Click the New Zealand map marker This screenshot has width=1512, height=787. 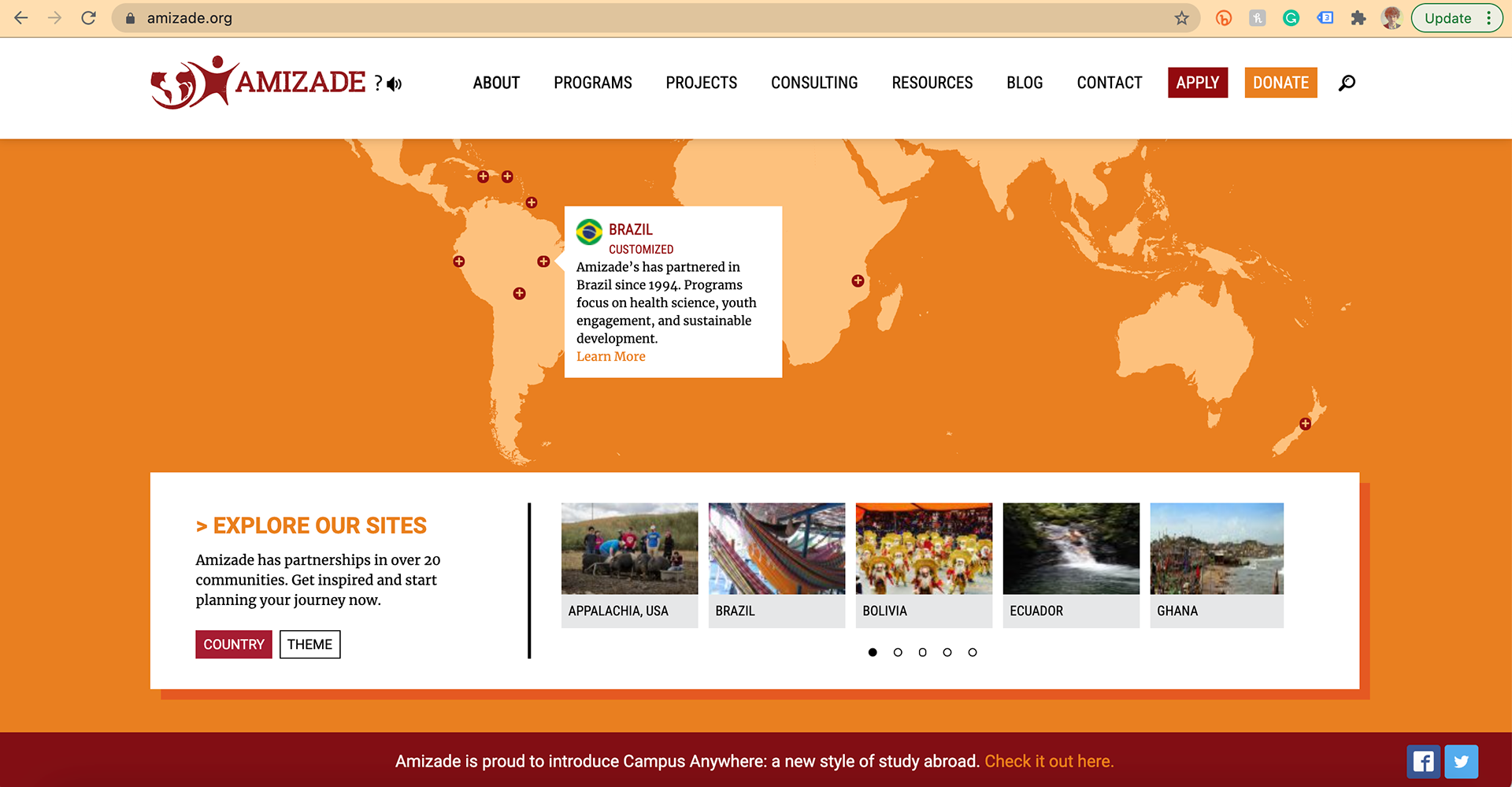1305,424
